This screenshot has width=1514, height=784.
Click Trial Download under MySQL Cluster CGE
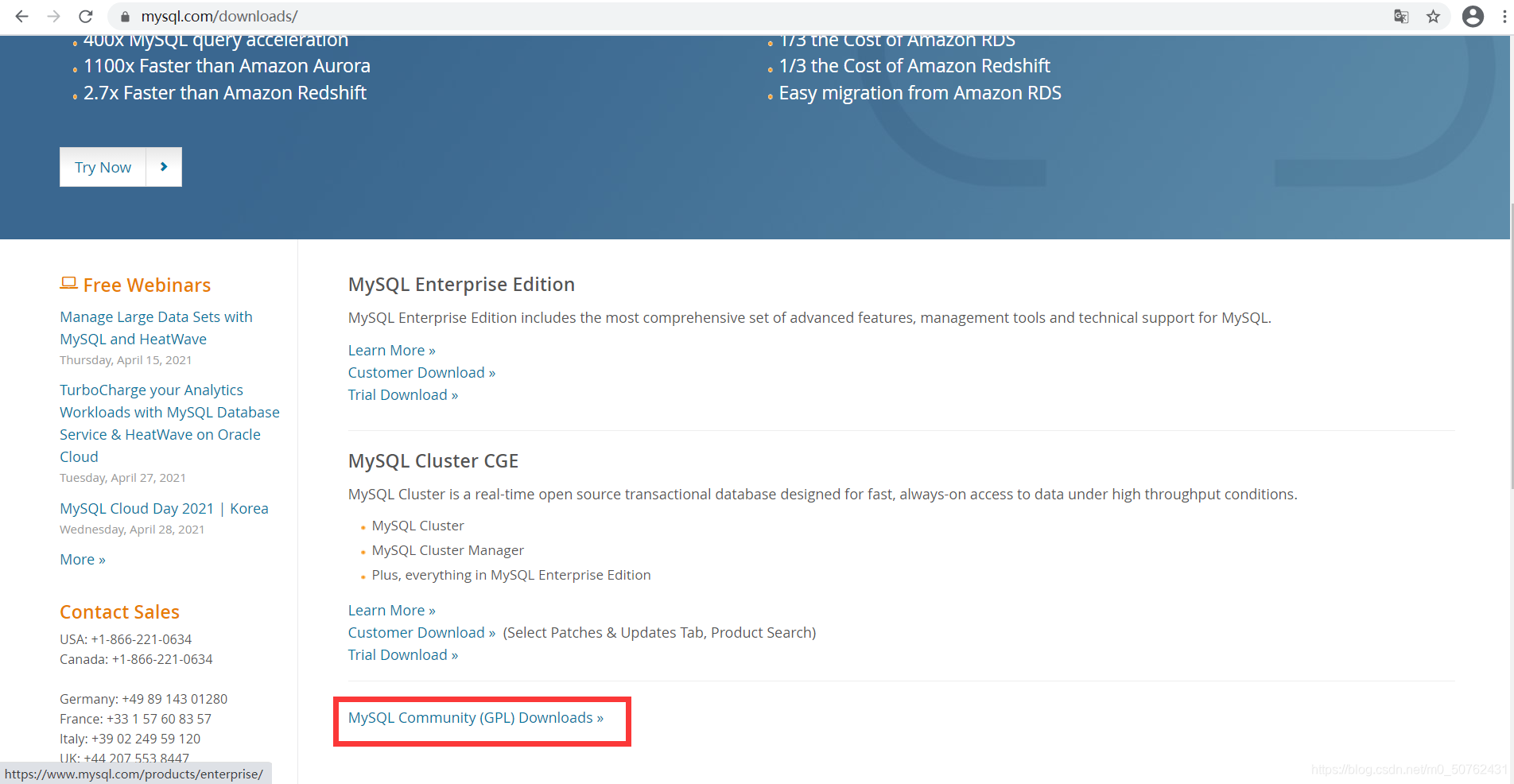pyautogui.click(x=403, y=655)
